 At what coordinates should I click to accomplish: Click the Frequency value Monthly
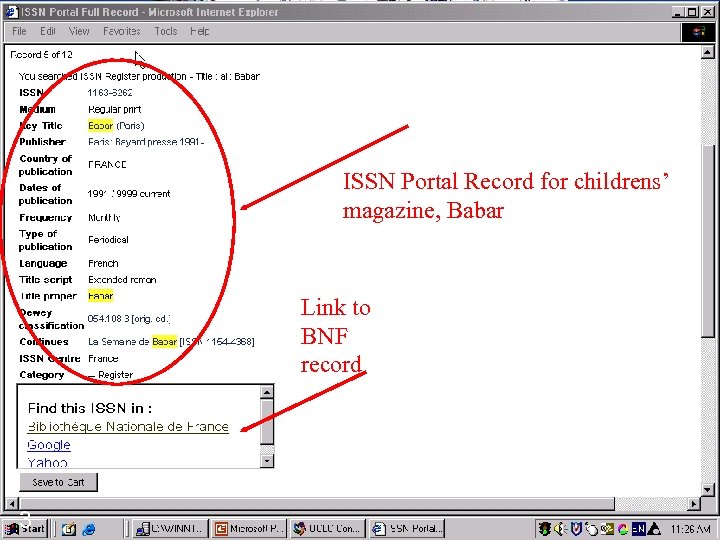pos(104,218)
